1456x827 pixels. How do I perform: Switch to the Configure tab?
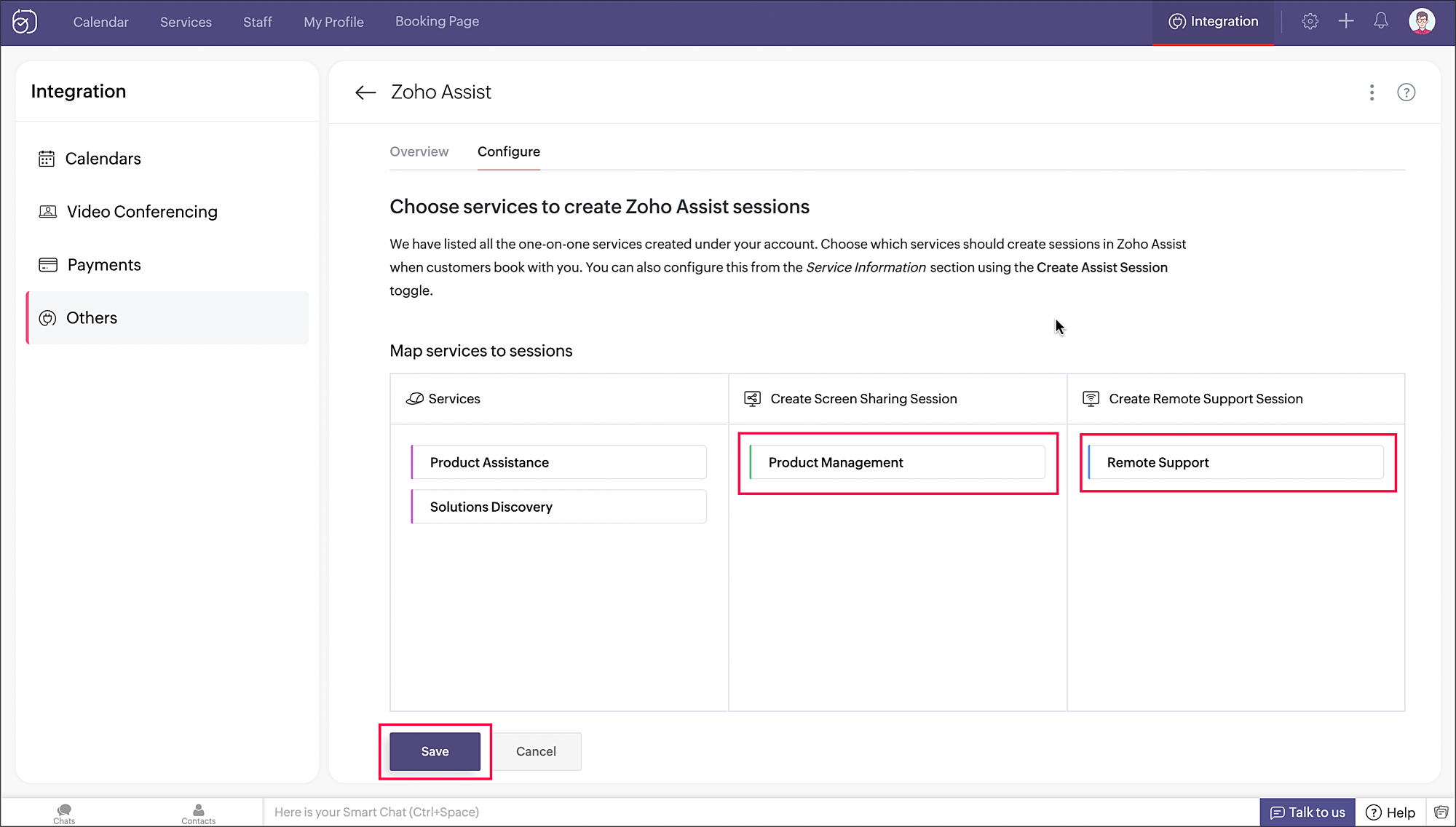(509, 151)
